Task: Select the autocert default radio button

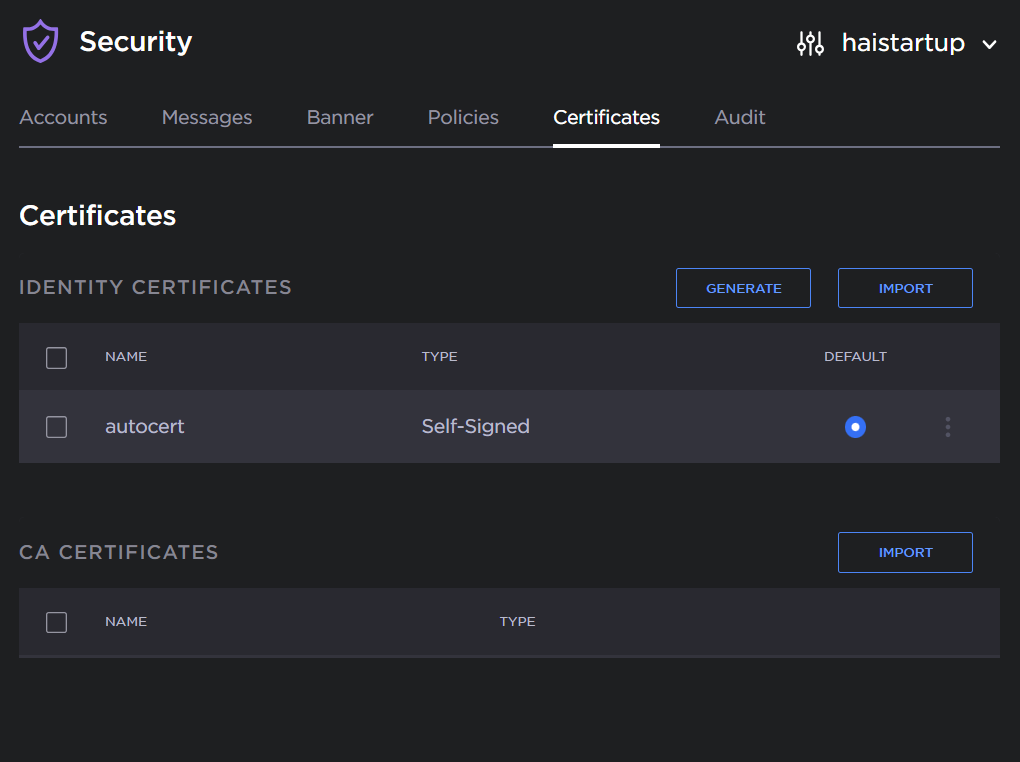Action: [855, 427]
